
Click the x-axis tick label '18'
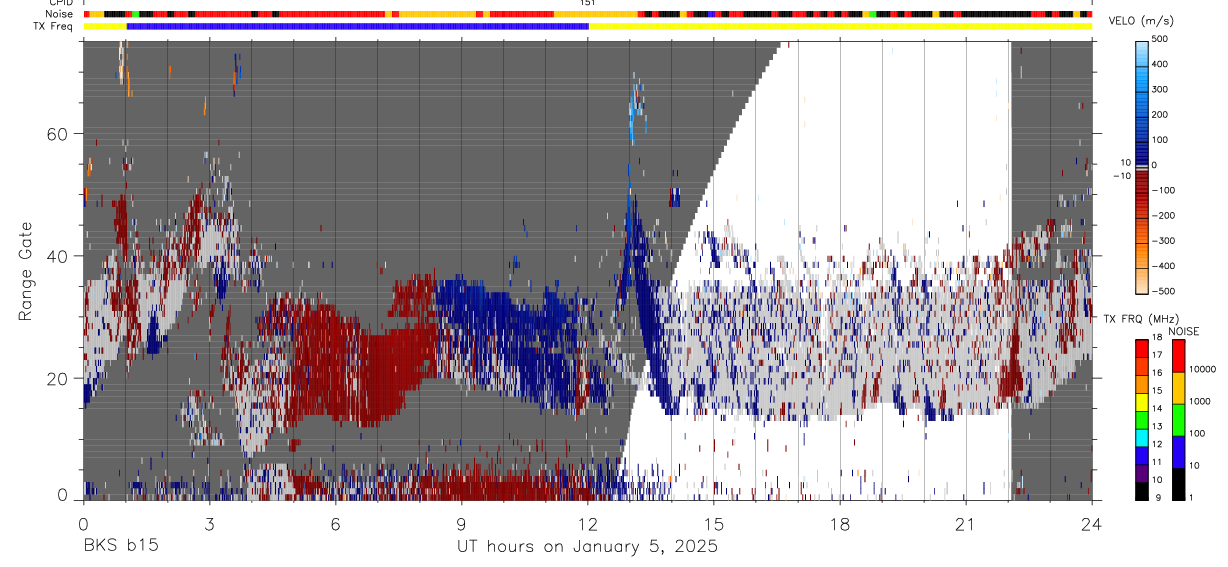840,524
